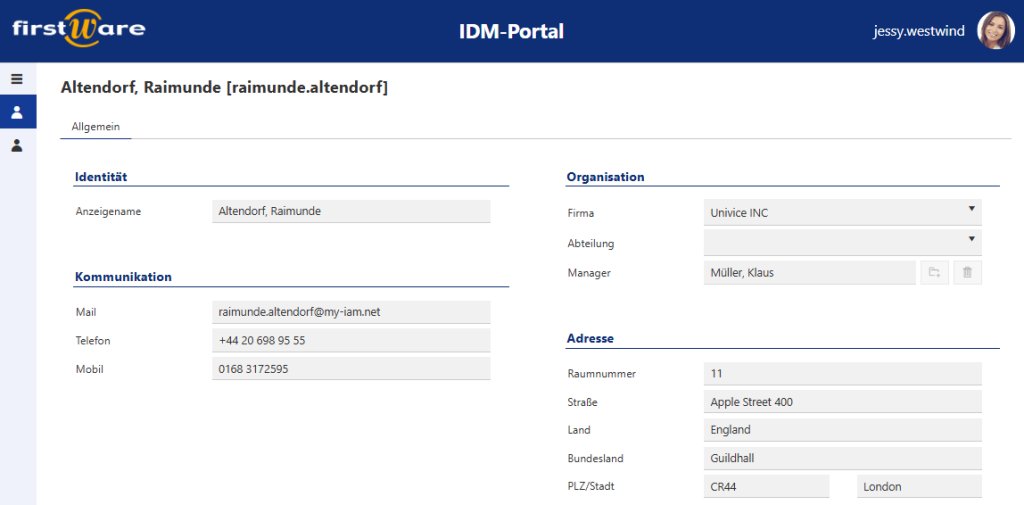Open jessy.westwind profile avatar

pos(995,31)
